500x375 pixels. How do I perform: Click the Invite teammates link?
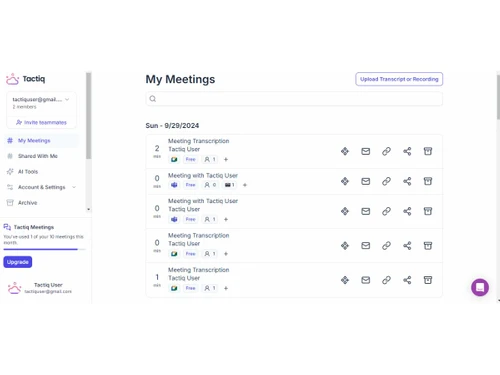tap(41, 122)
